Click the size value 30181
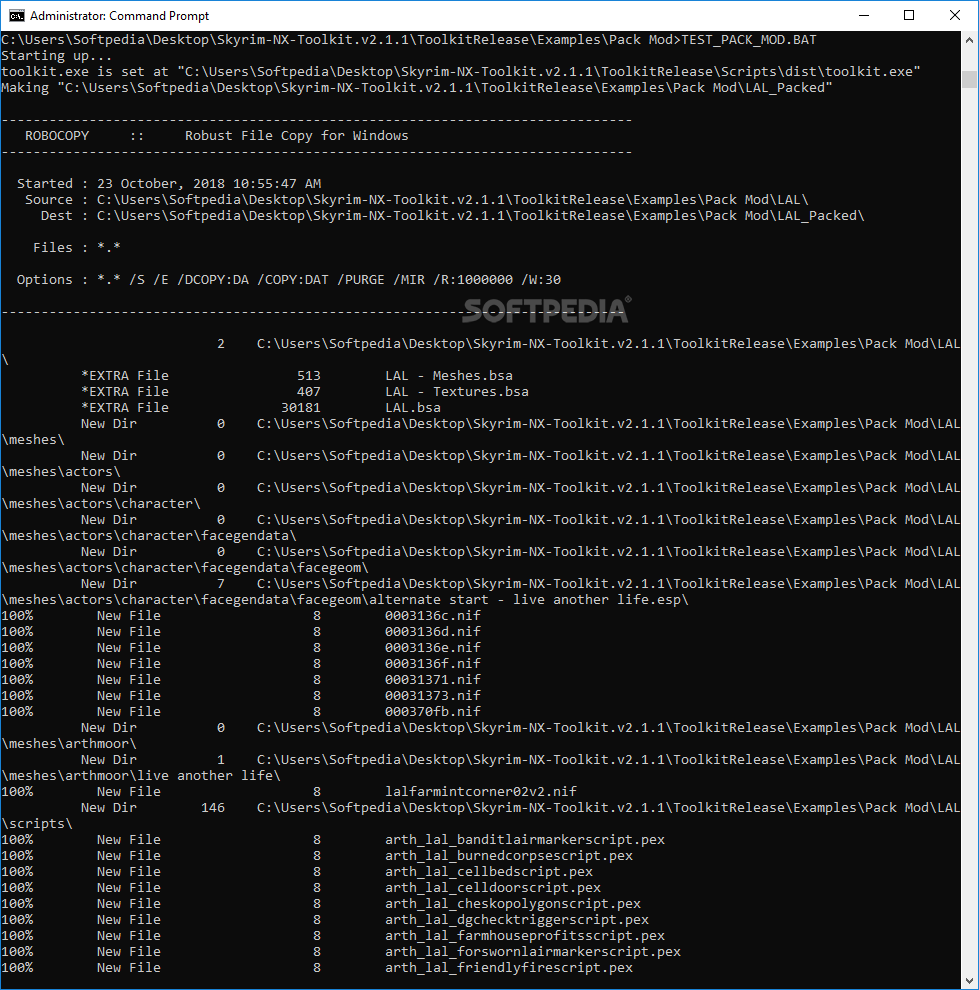979x990 pixels. pyautogui.click(x=300, y=408)
